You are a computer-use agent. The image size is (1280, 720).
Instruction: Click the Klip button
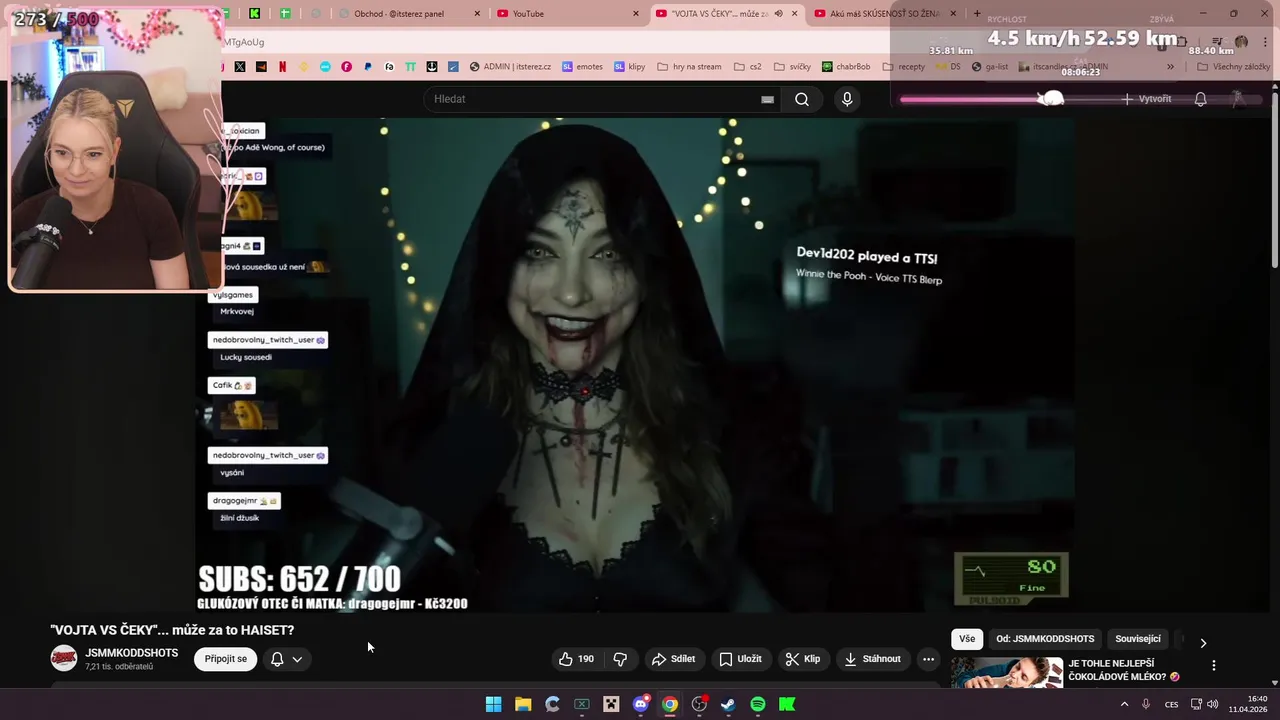[x=803, y=659]
